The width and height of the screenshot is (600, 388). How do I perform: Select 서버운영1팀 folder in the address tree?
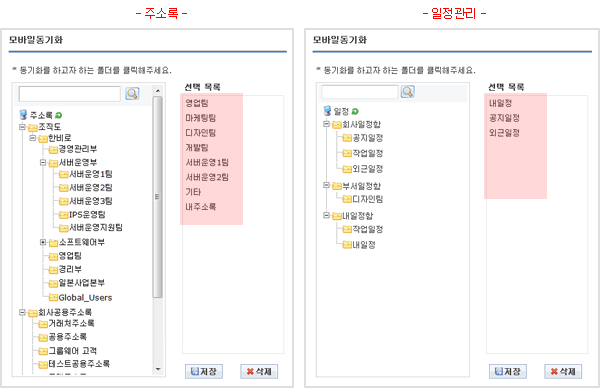pos(91,174)
